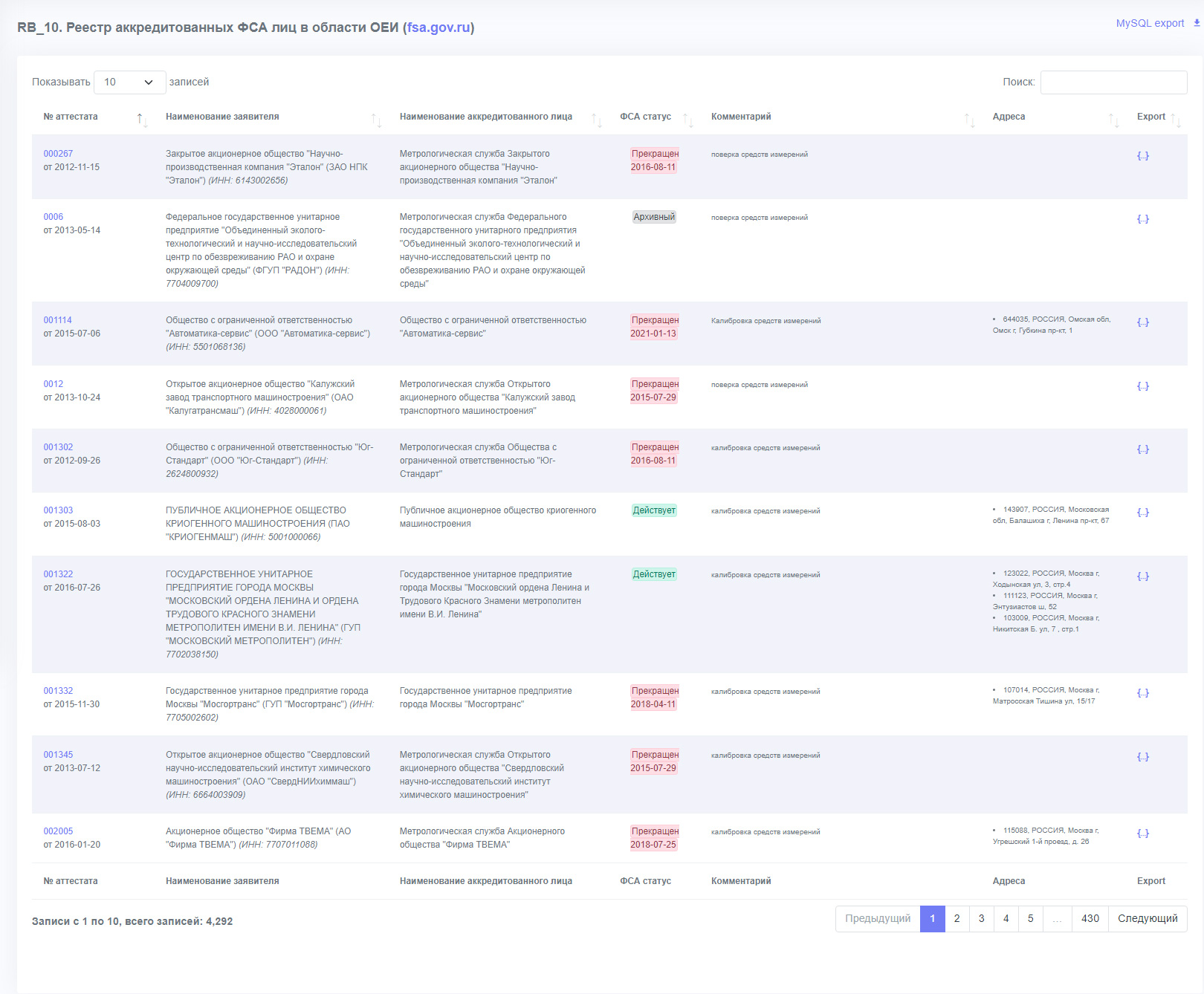Sort by Наименование аккредитованного лица arrows
This screenshot has height=994, width=1204.
596,120
